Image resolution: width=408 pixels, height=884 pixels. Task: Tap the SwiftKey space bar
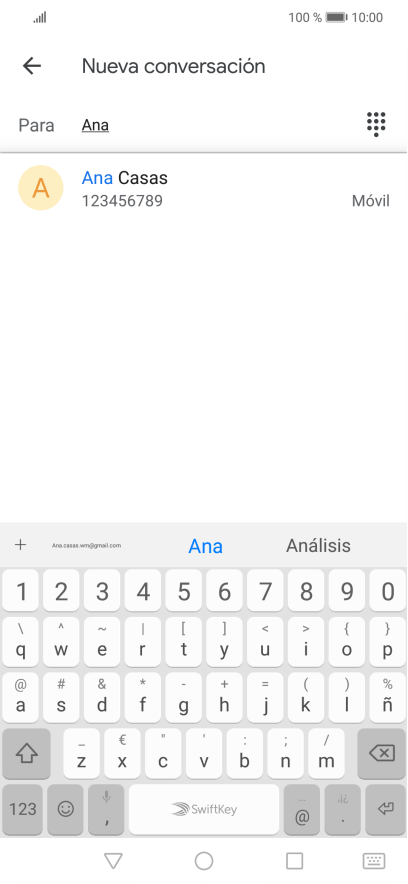(204, 810)
